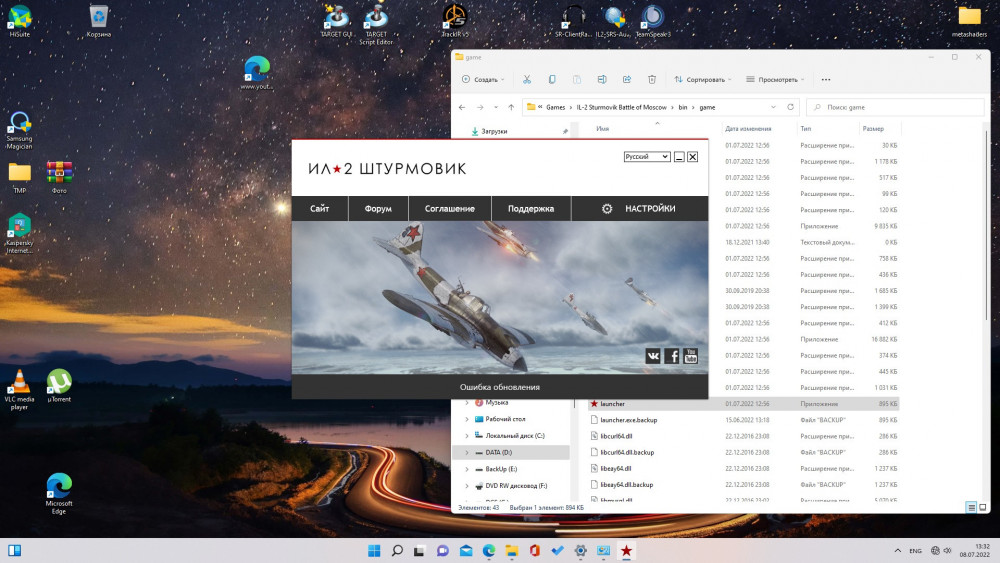Click the Share icon in Explorer toolbar

tap(627, 79)
